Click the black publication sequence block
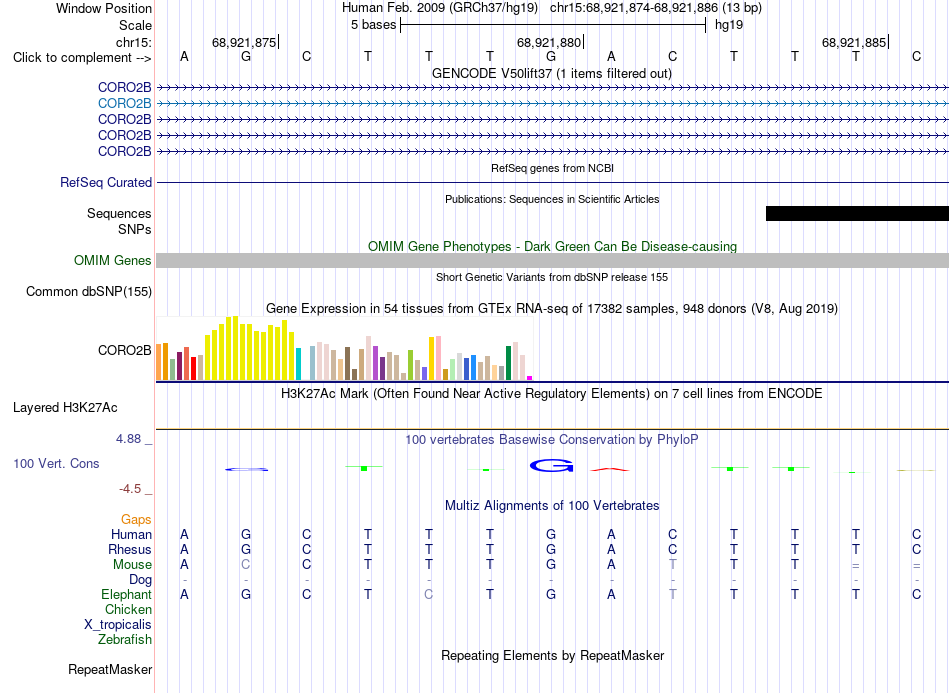The image size is (950, 693). pos(857,213)
